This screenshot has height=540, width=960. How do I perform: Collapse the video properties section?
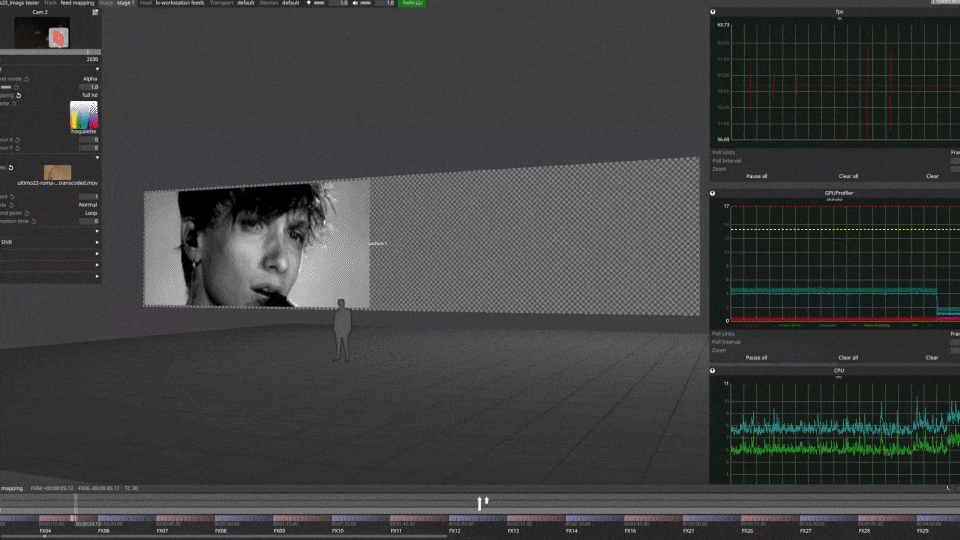click(97, 157)
